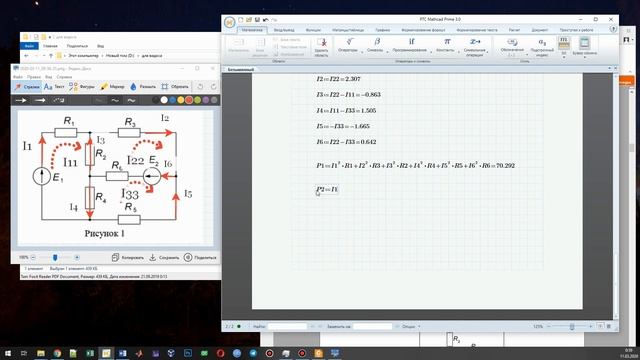Open the Clipboard icon dropdown in the ribbon
The width and height of the screenshot is (640, 360).
click(x=584, y=47)
